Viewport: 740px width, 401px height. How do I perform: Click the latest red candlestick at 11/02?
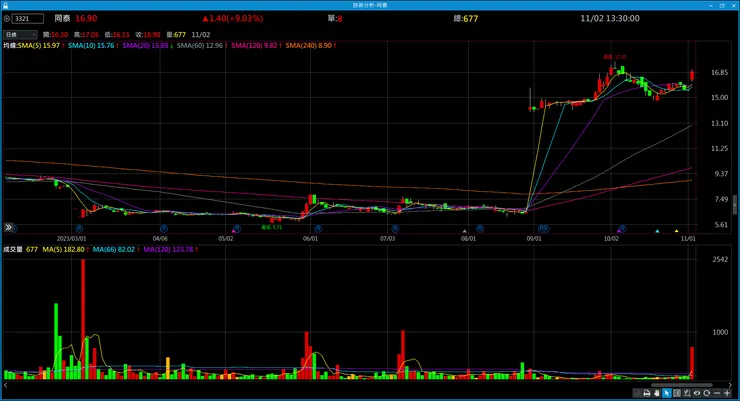pyautogui.click(x=692, y=75)
